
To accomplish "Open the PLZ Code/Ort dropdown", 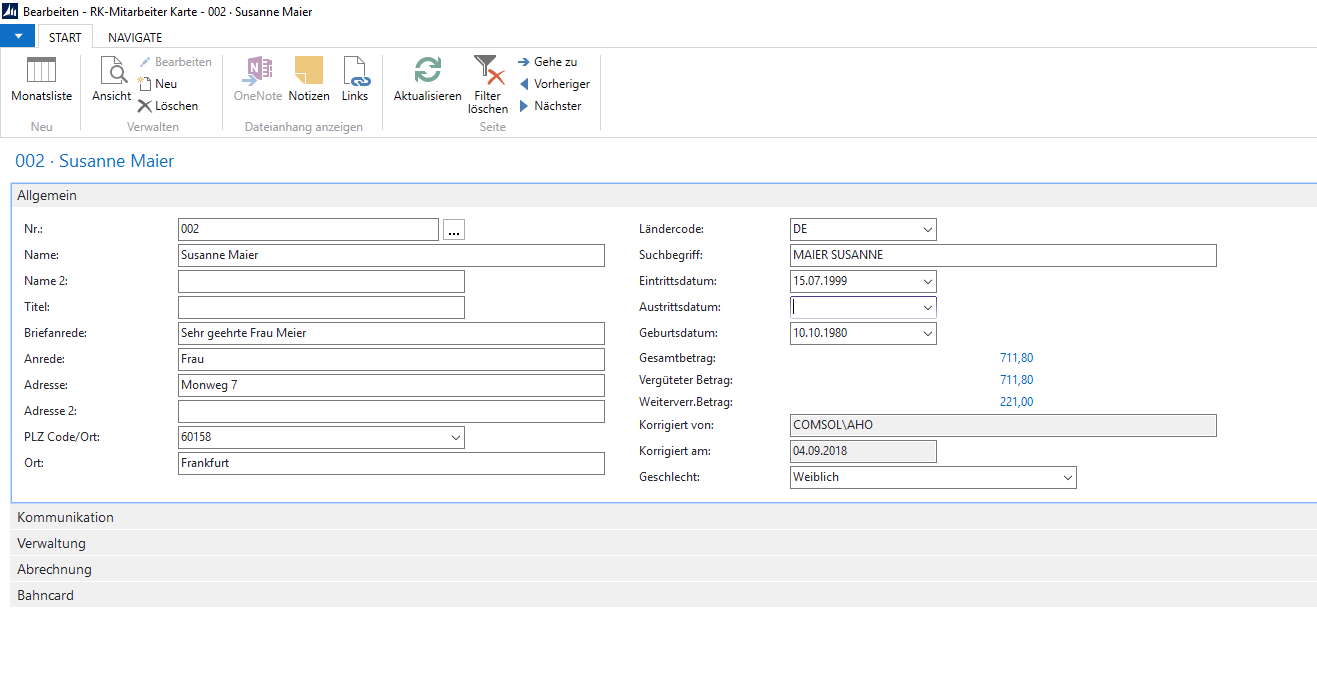I will click(456, 438).
